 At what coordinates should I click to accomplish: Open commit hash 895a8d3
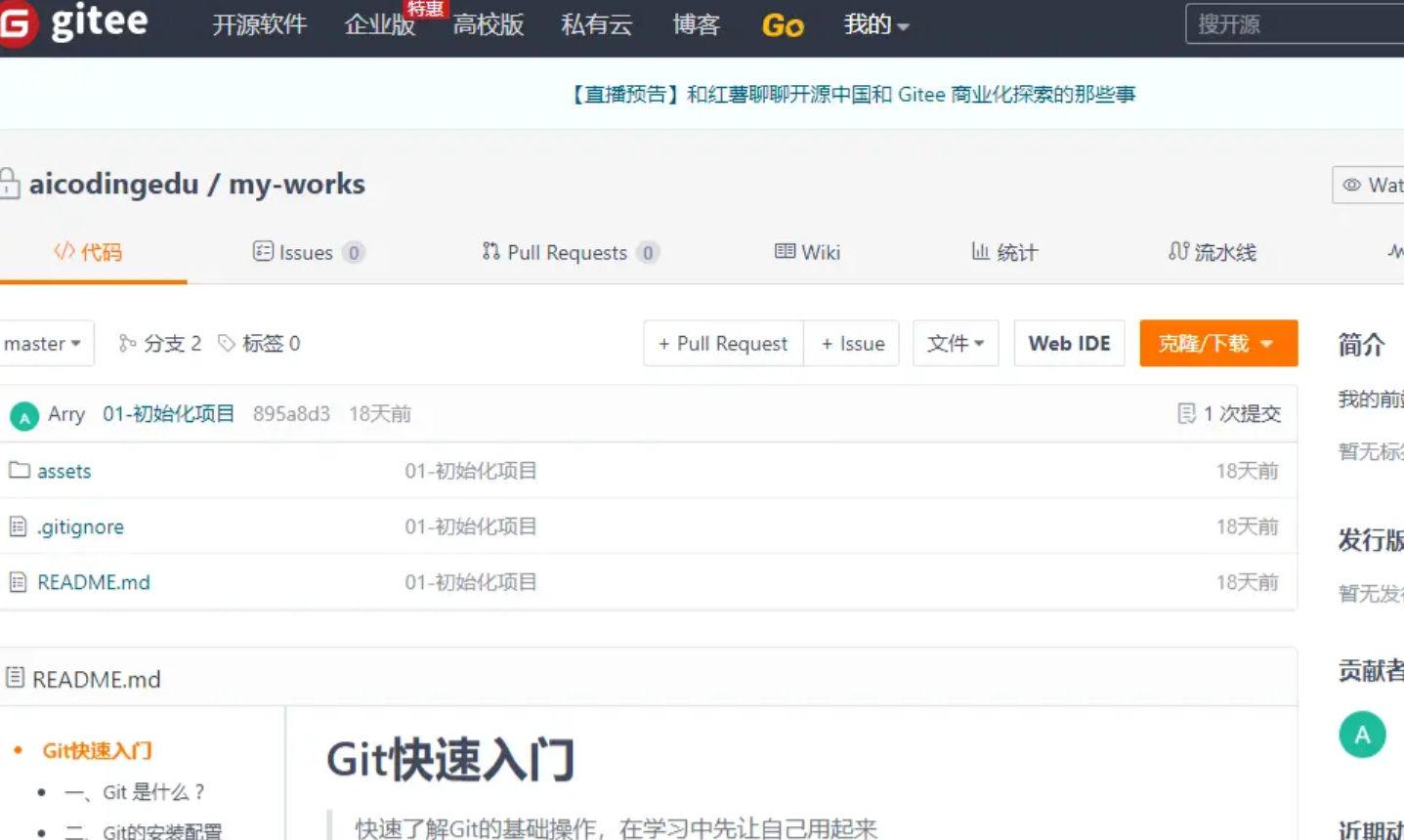(291, 414)
